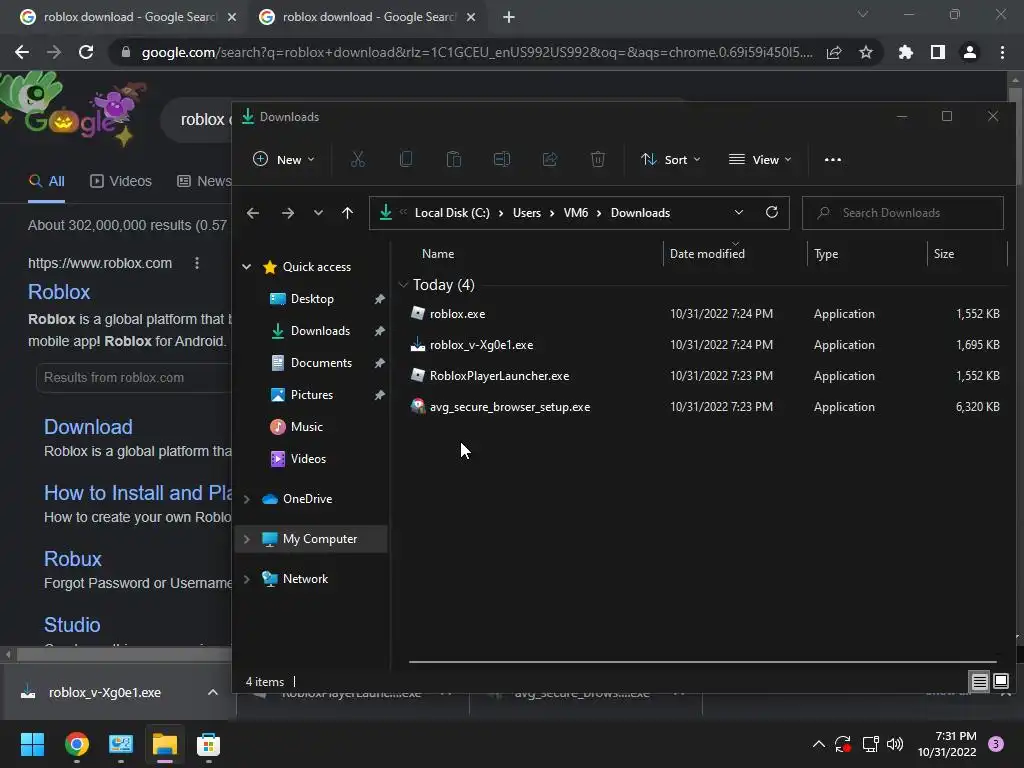Open a new Chrome tab
The width and height of the screenshot is (1024, 768).
pos(509,17)
